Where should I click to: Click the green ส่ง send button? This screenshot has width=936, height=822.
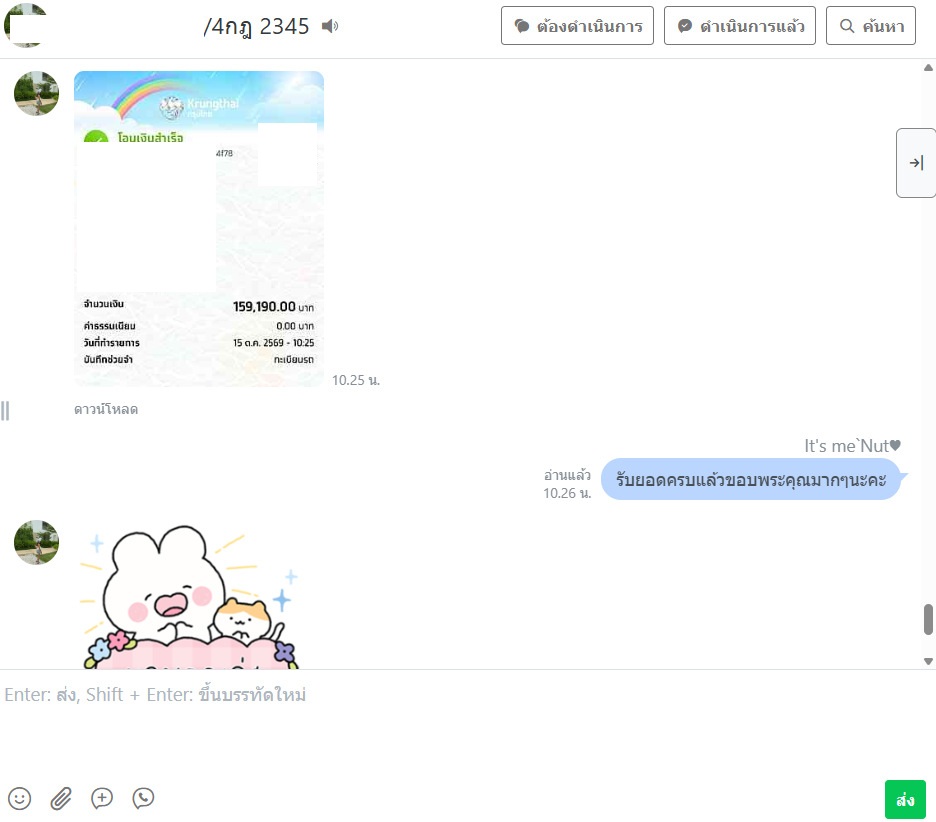905,799
